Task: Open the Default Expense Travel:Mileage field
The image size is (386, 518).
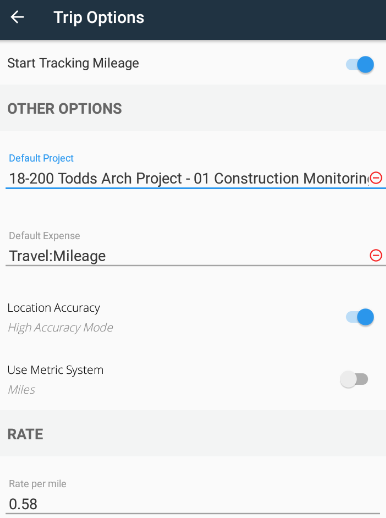Action: 187,256
